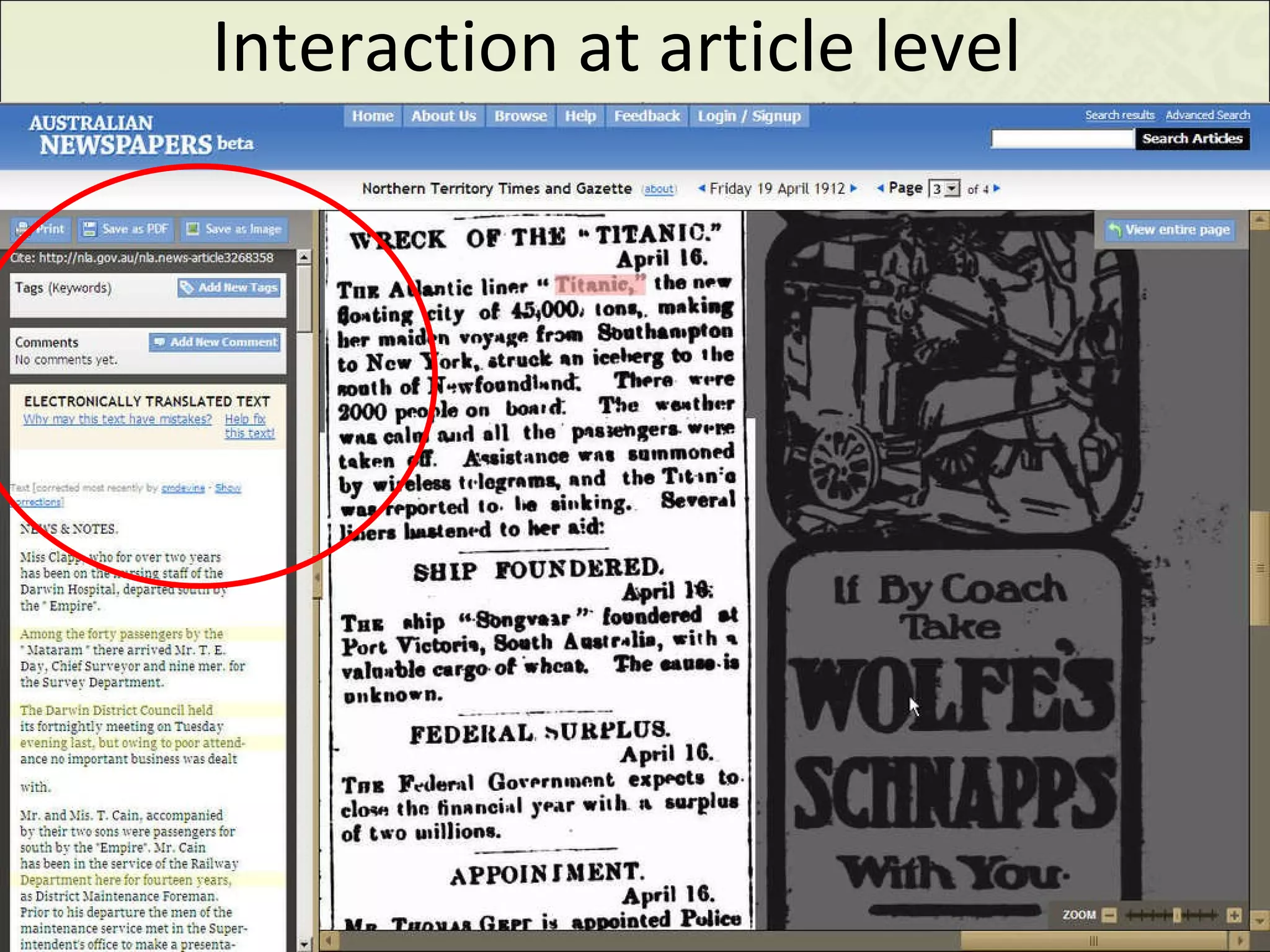Click 'APPOINTMENT.' article heading

547,874
